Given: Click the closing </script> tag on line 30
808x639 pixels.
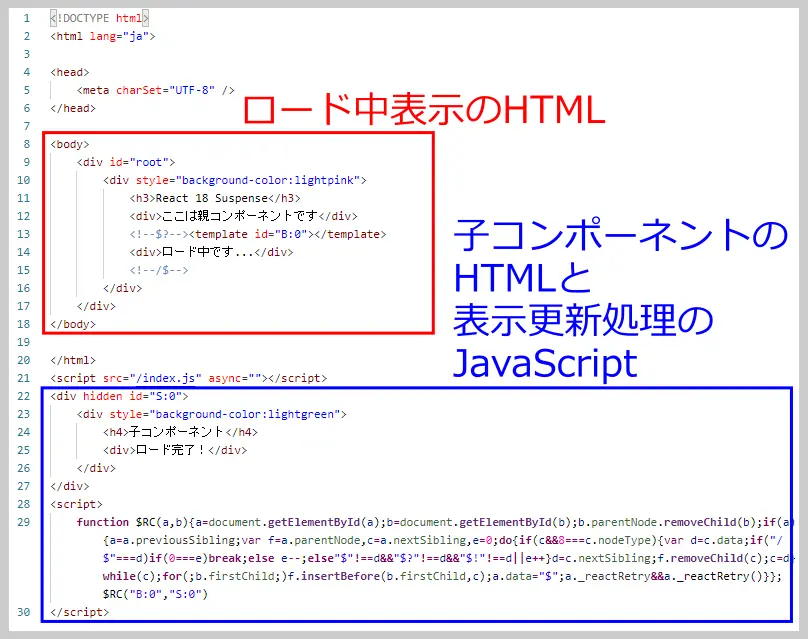Looking at the screenshot, I should point(79,612).
